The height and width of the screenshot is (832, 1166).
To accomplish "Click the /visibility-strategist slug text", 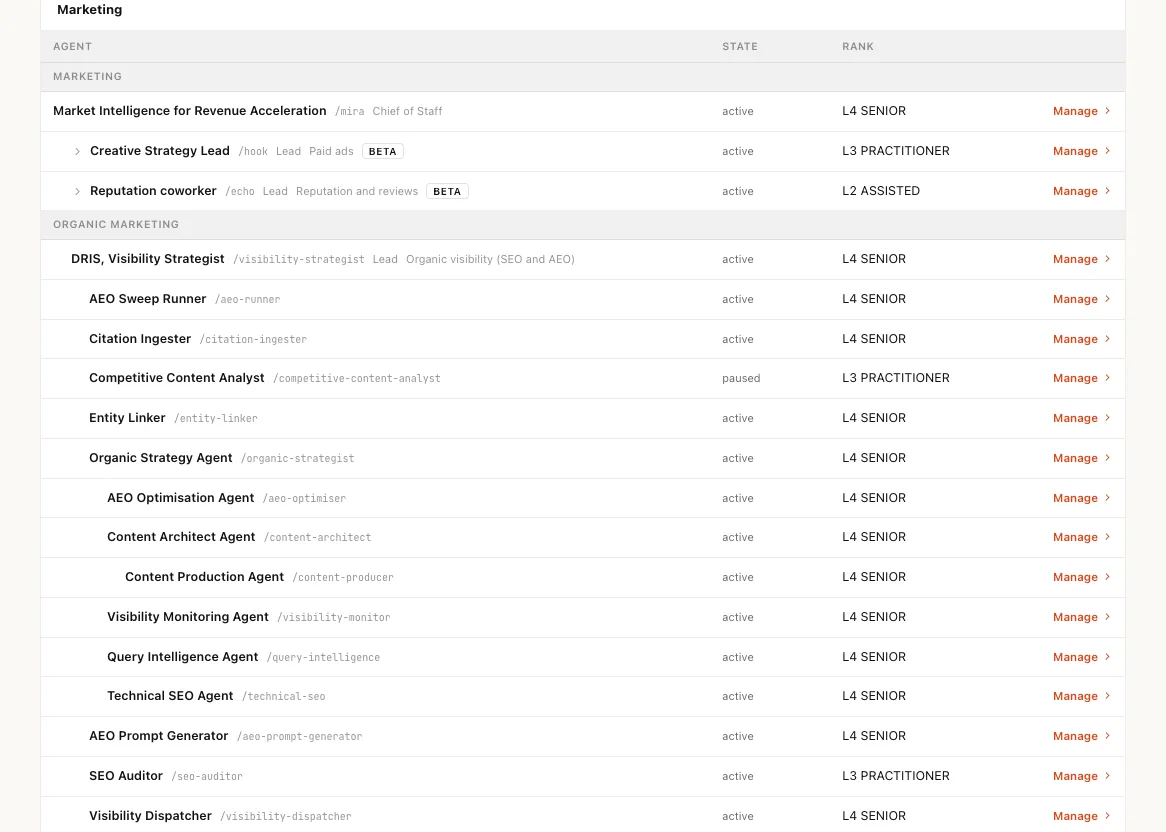I will (x=299, y=259).
